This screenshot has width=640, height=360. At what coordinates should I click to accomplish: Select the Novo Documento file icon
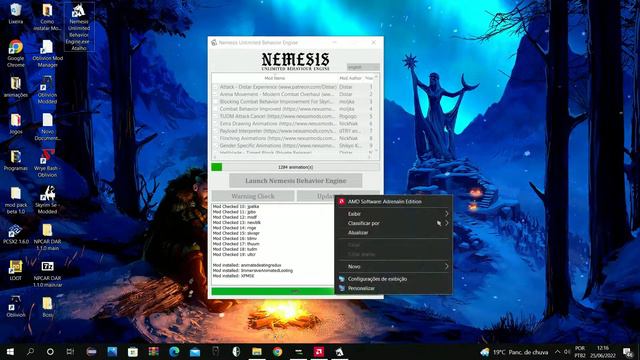click(47, 127)
